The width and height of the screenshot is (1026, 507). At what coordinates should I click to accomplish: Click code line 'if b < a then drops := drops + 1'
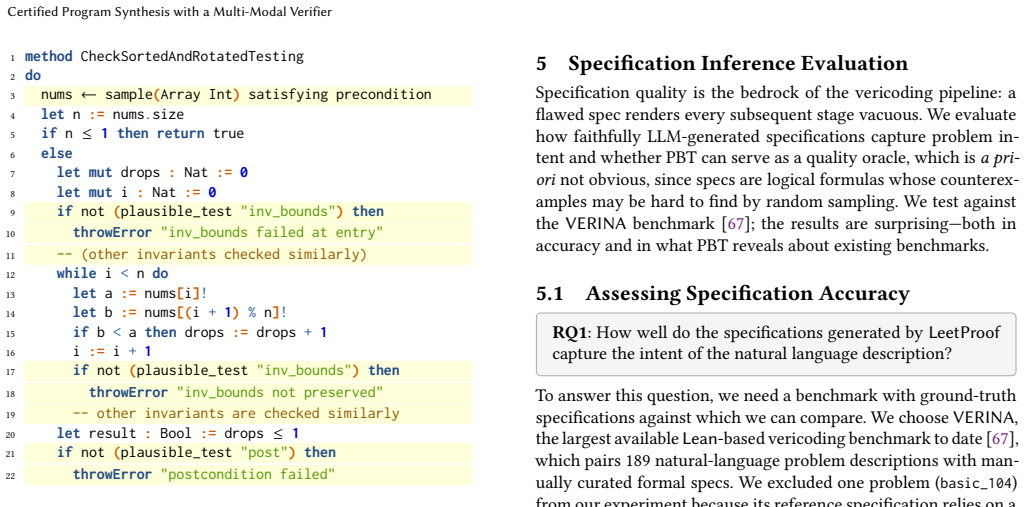[200, 332]
